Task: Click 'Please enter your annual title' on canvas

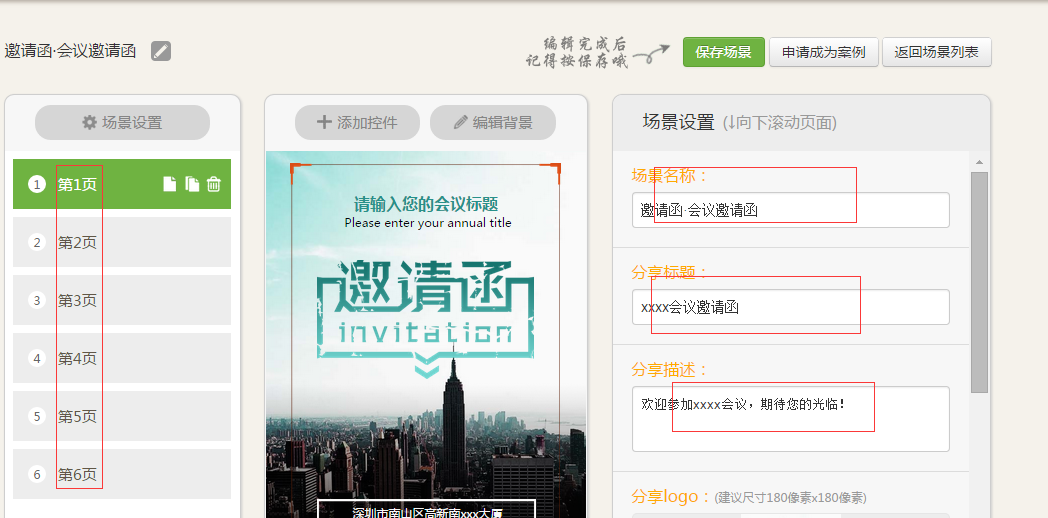Action: [428, 223]
